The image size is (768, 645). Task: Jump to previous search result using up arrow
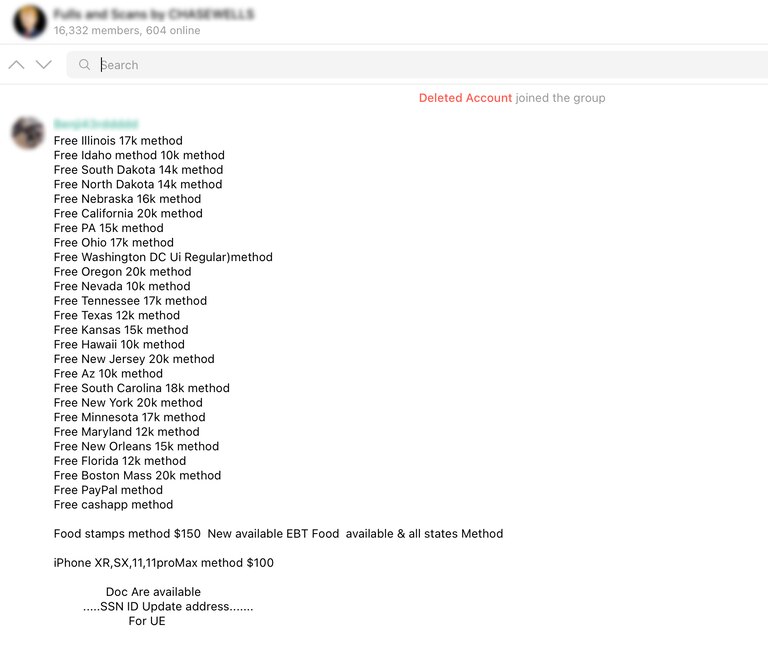(x=16, y=65)
